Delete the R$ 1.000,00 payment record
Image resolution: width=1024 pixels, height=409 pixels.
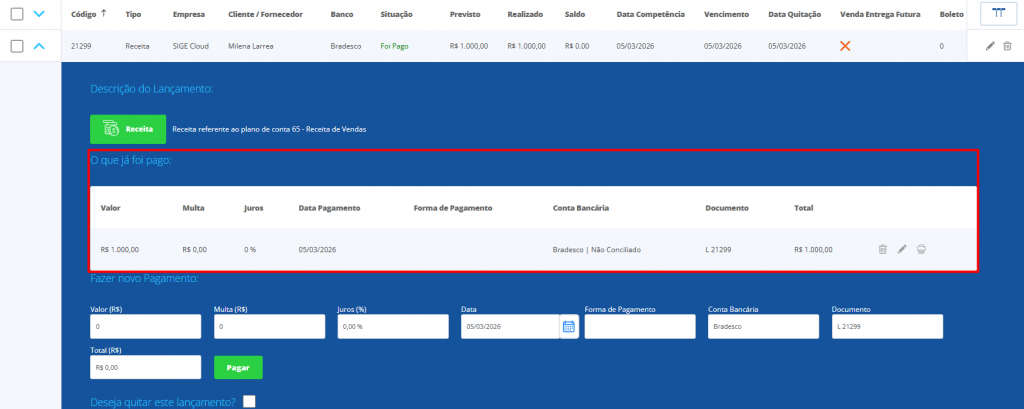882,249
